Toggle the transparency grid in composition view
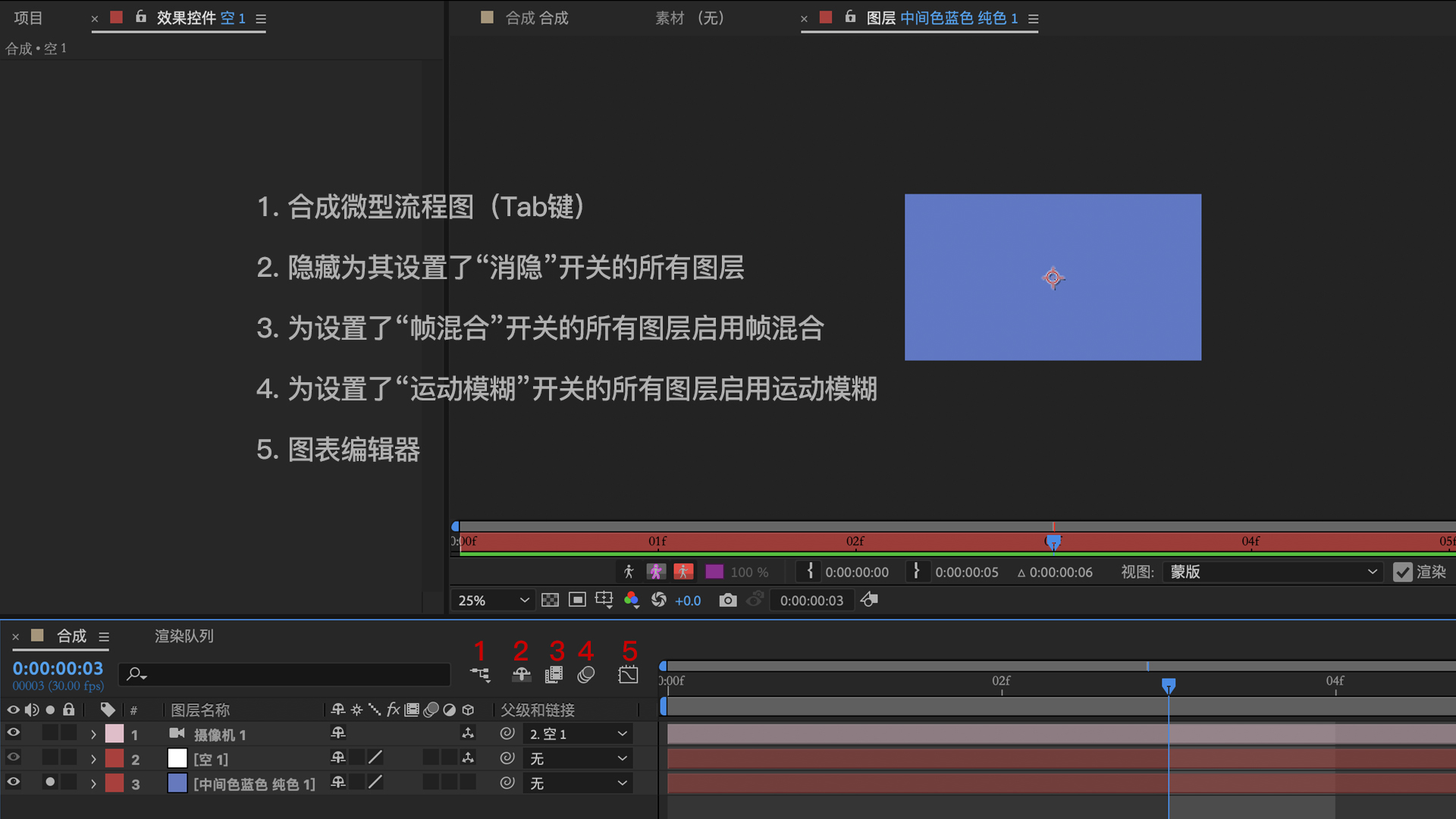Image resolution: width=1456 pixels, height=819 pixels. click(550, 600)
